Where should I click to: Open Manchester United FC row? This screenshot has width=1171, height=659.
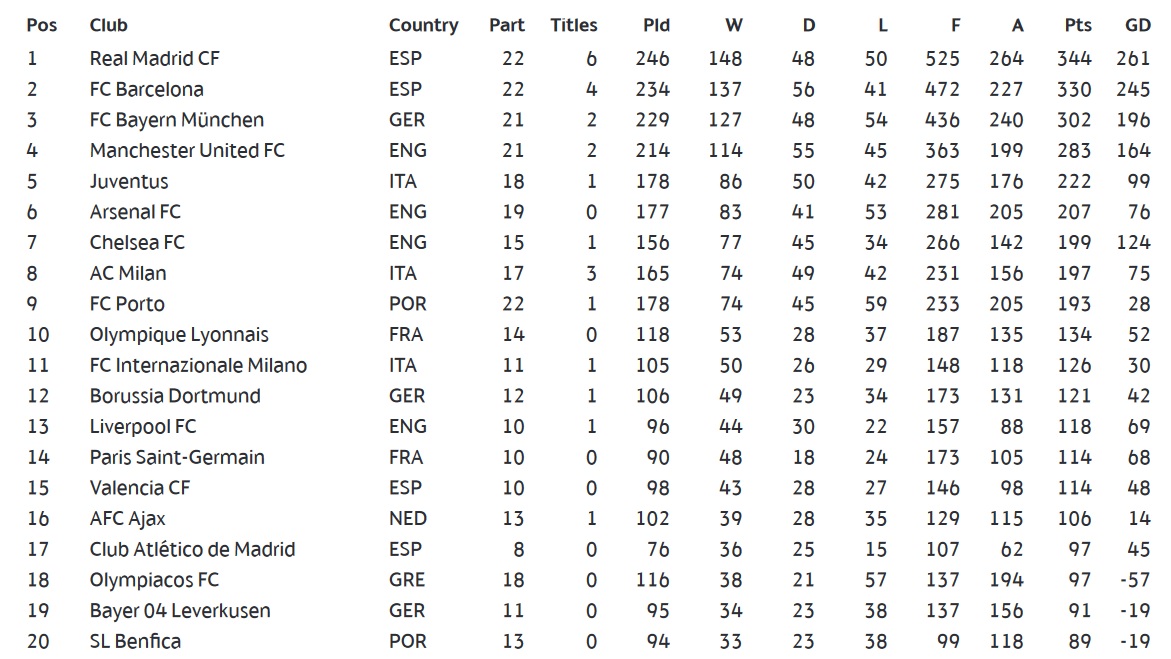click(187, 150)
